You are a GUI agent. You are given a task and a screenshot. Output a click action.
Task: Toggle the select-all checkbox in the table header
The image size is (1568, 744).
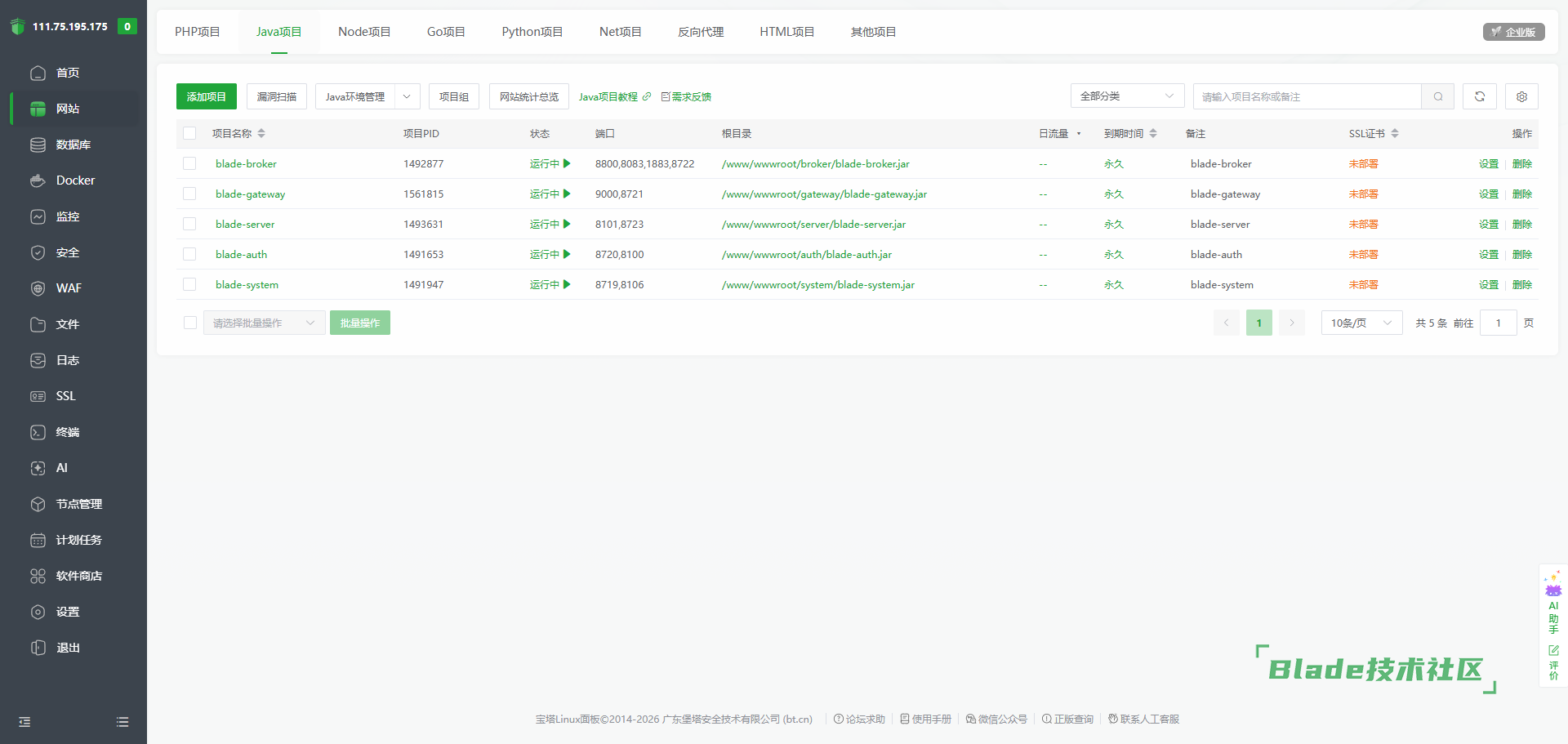[x=189, y=133]
